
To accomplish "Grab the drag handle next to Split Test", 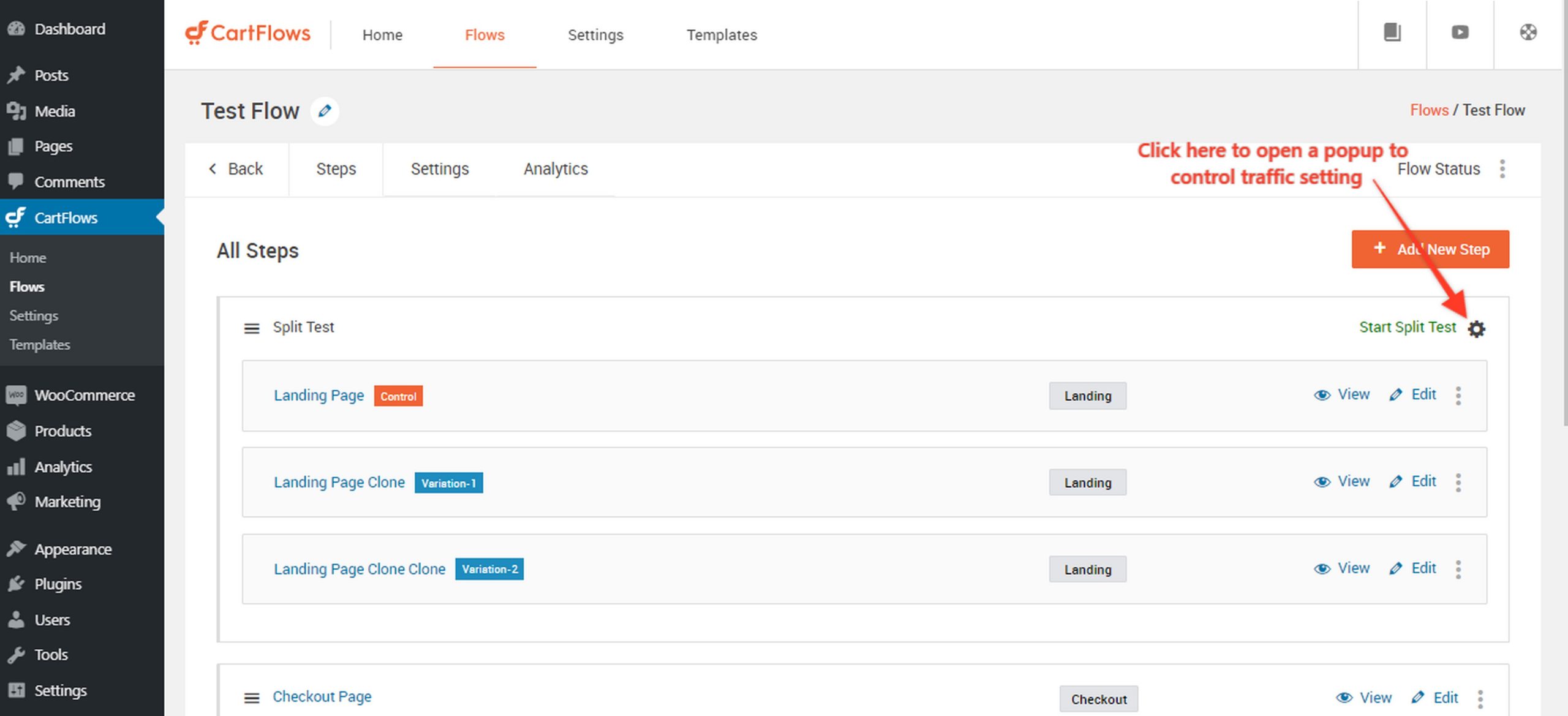I will pyautogui.click(x=251, y=328).
